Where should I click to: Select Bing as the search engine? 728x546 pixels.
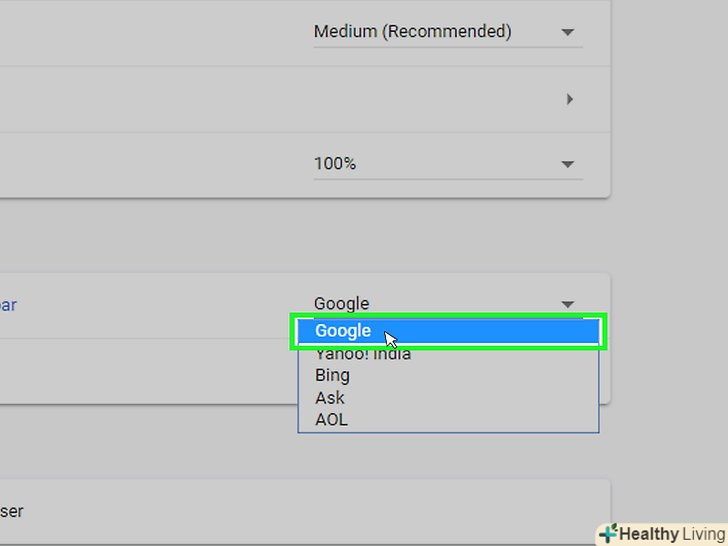[332, 376]
